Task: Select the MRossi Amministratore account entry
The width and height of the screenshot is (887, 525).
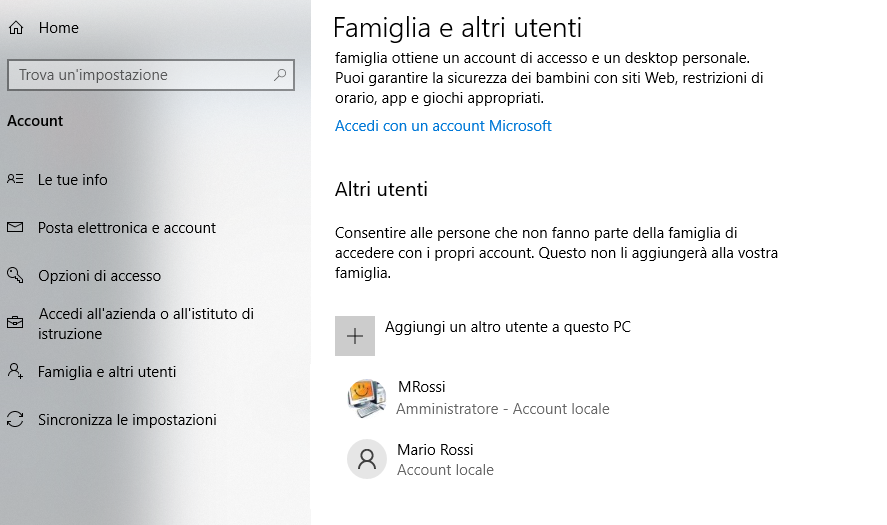Action: [x=479, y=398]
